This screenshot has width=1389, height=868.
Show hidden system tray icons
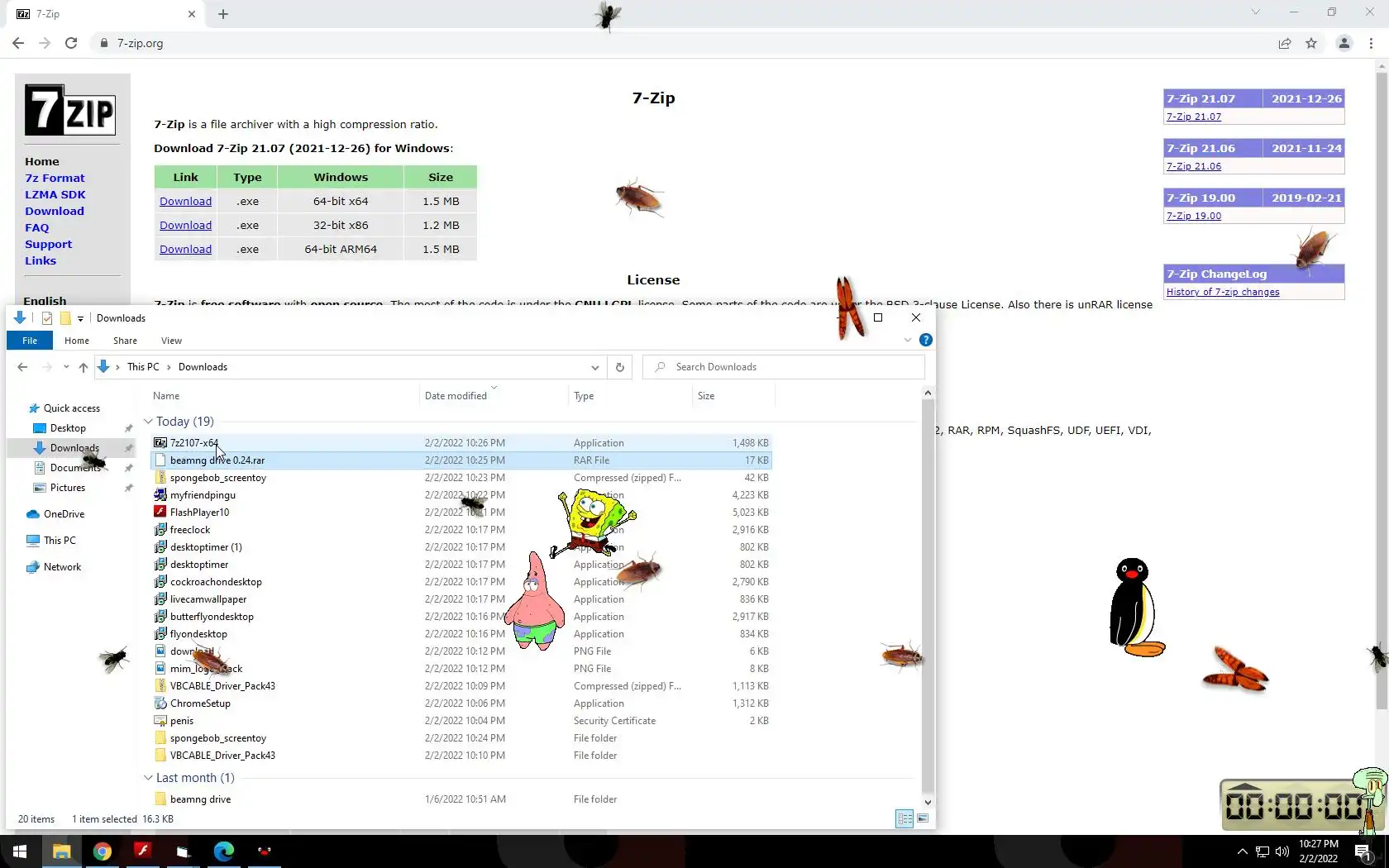[1242, 851]
